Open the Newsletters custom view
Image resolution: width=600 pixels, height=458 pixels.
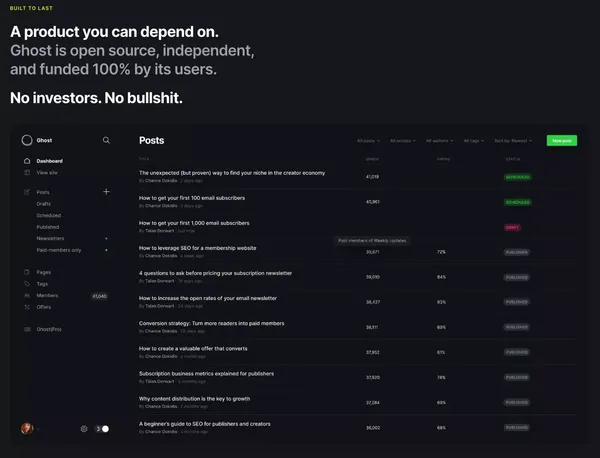pos(50,238)
